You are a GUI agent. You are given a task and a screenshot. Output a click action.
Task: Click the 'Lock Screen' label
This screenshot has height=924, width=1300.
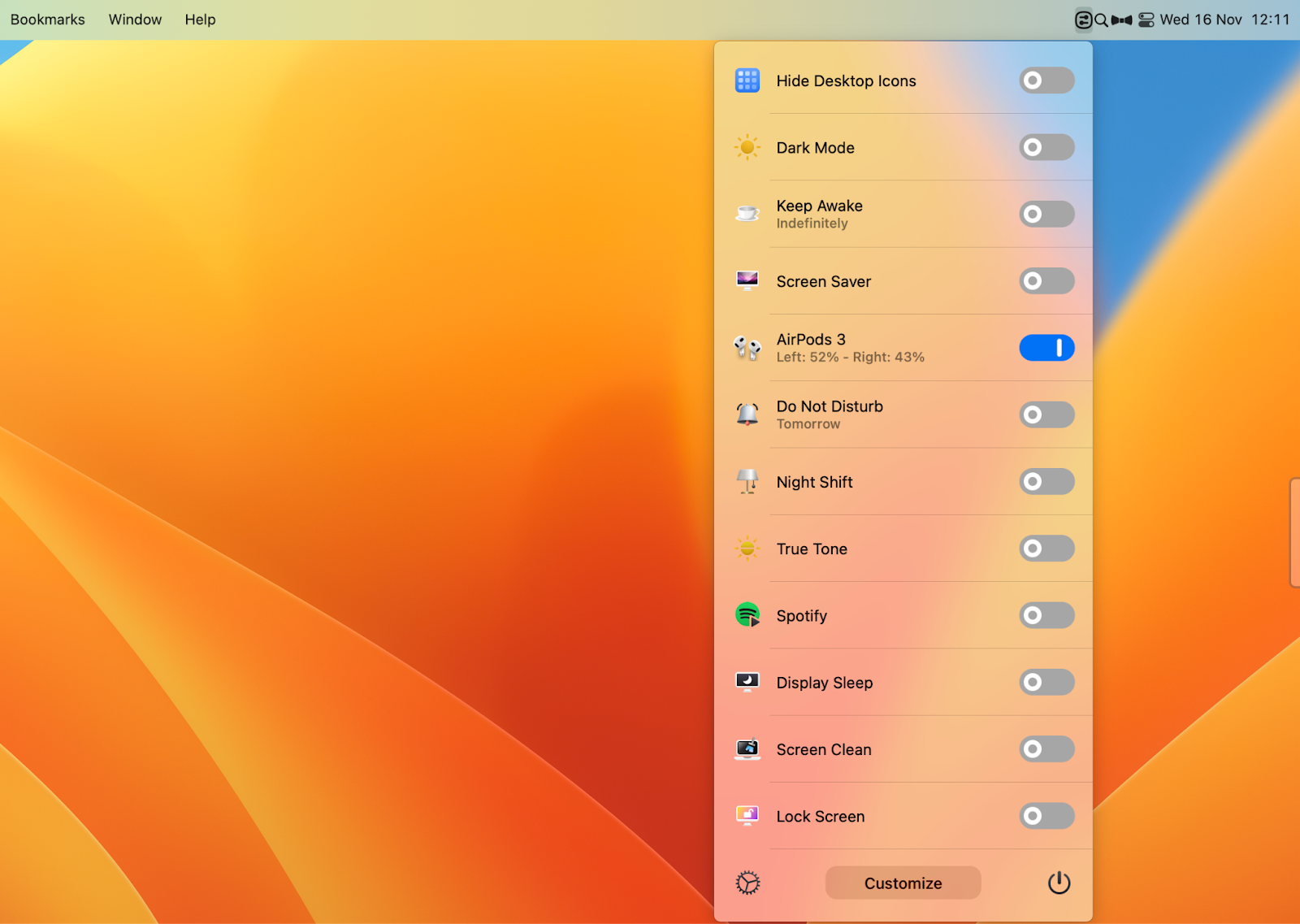click(820, 817)
